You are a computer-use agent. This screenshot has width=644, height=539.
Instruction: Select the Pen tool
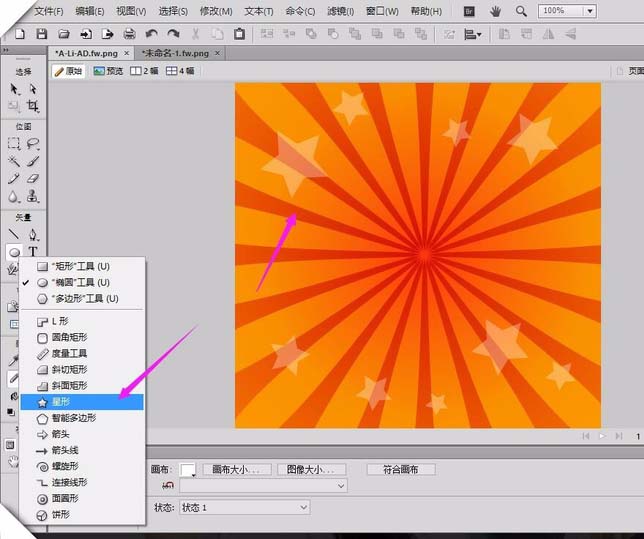33,234
